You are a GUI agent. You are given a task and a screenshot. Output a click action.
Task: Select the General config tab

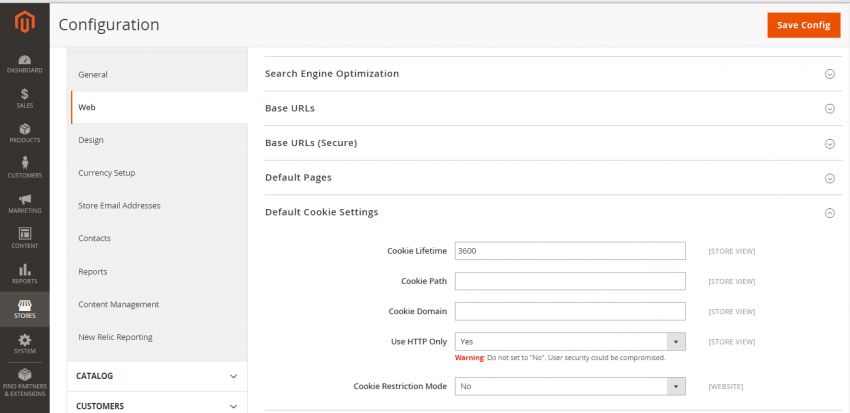tap(159, 75)
